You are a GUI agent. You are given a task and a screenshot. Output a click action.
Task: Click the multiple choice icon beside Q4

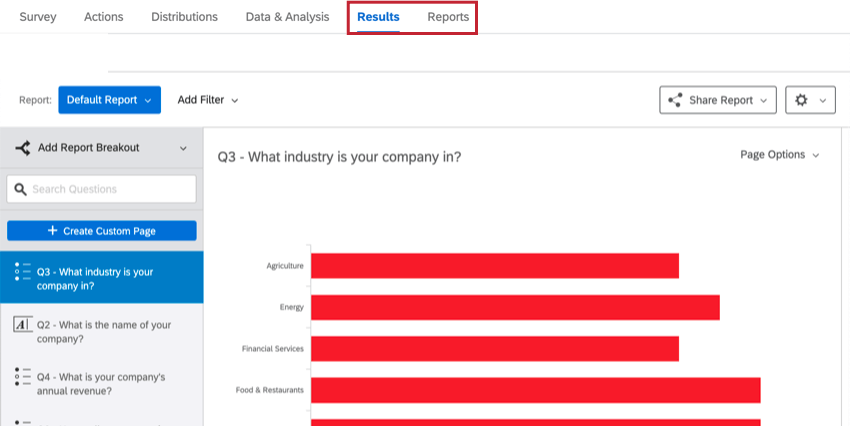coord(22,377)
